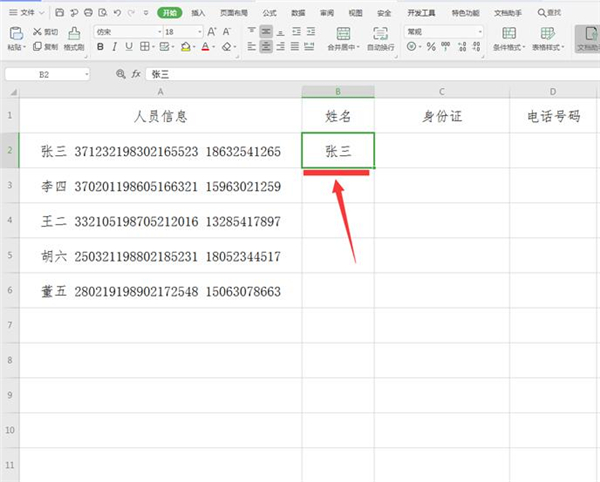
Task: Click the insert function fx icon
Action: [x=136, y=74]
